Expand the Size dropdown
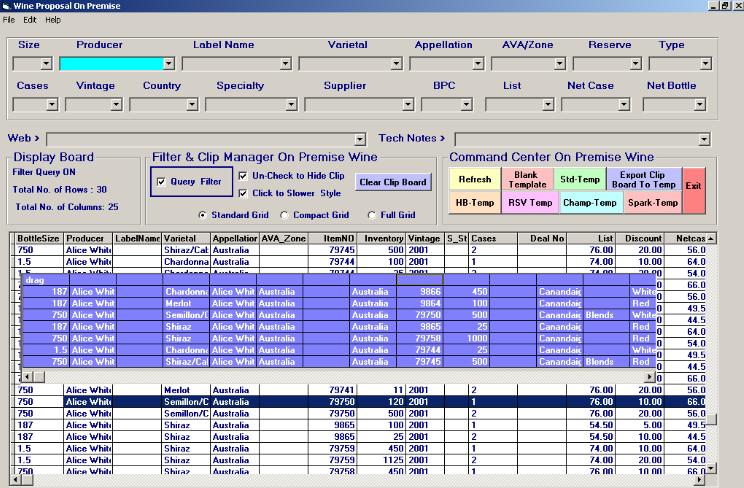The height and width of the screenshot is (488, 744). (46, 64)
